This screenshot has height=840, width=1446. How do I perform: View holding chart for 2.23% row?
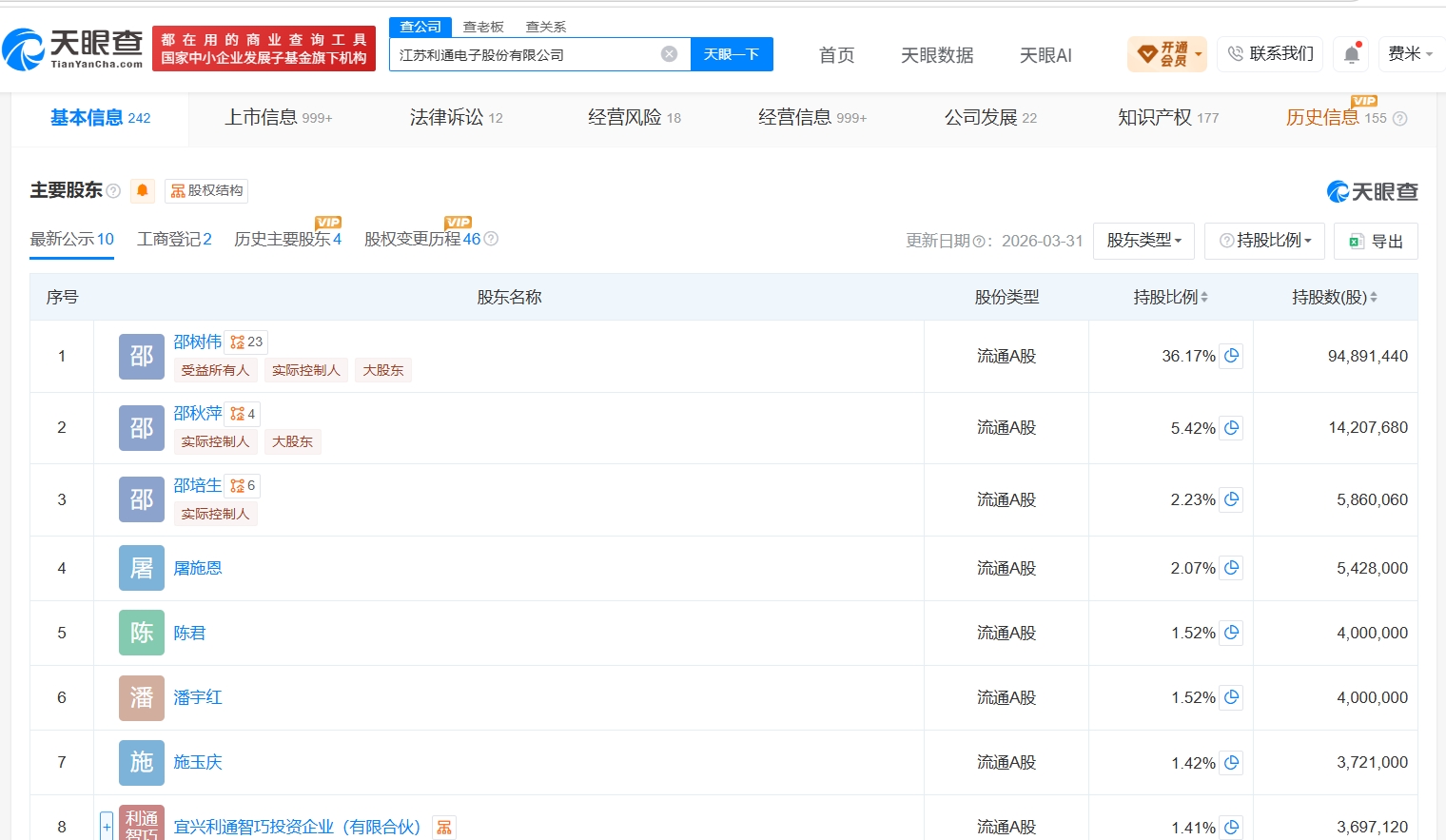(x=1231, y=499)
